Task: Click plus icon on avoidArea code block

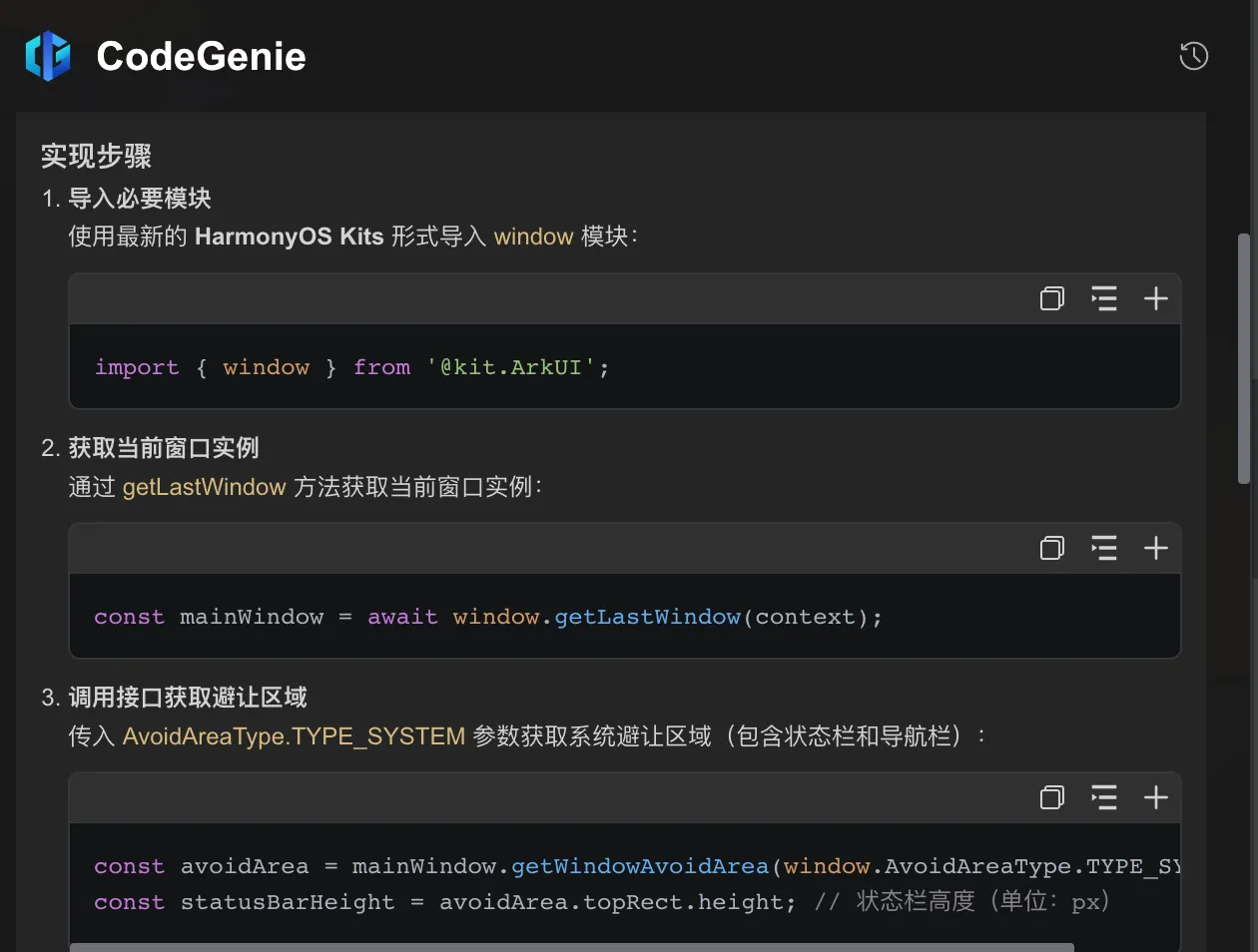Action: pos(1155,797)
